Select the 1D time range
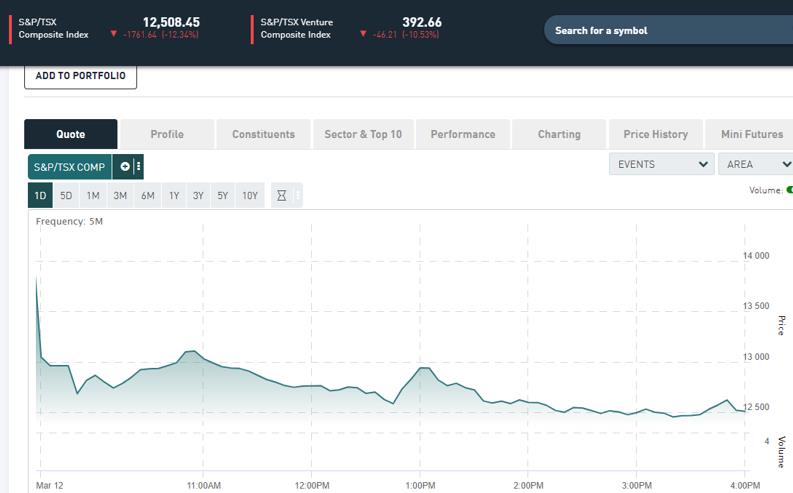Viewport: 793px width, 493px height. pos(40,195)
